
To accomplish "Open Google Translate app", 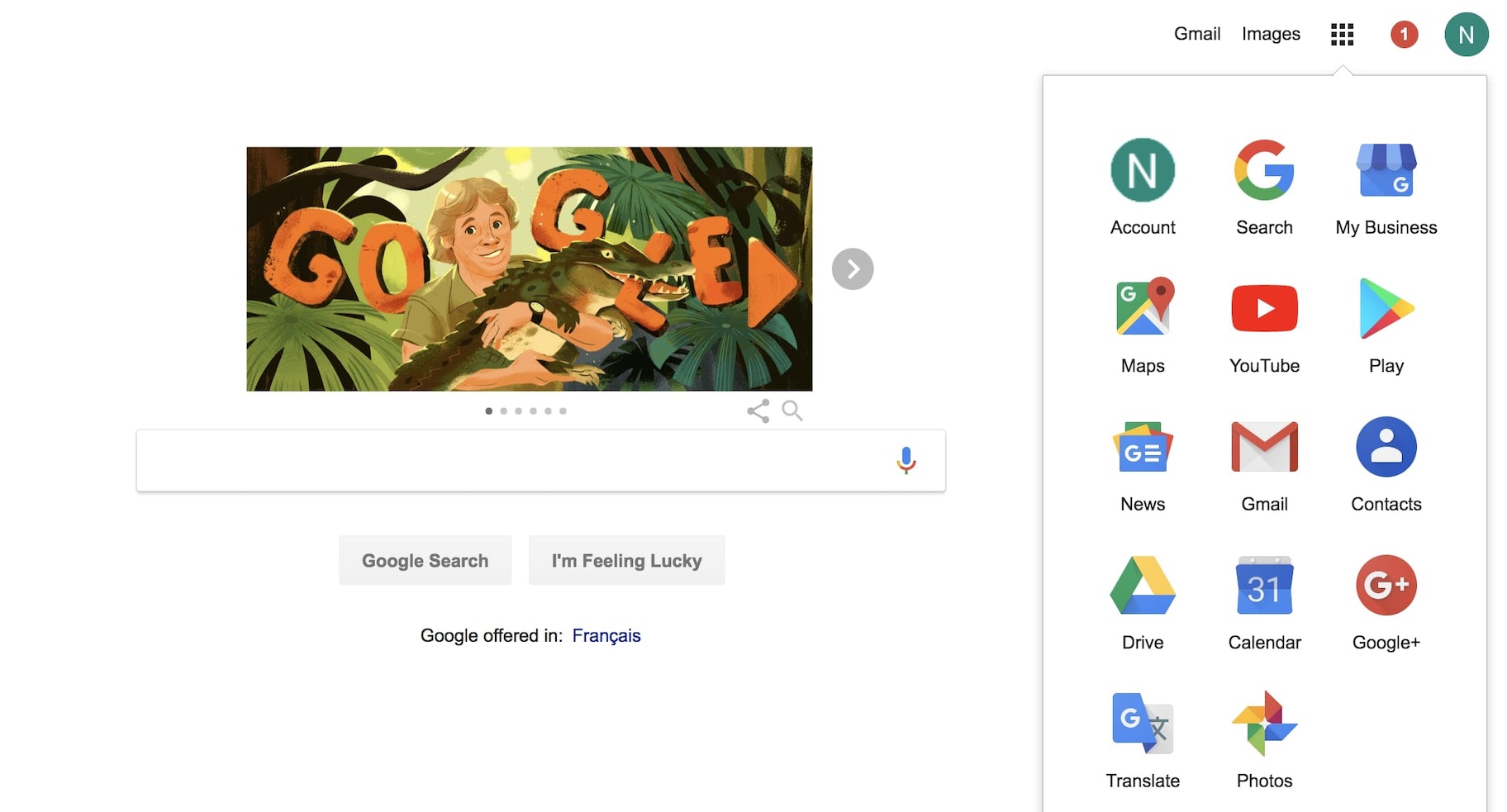I will tap(1143, 724).
